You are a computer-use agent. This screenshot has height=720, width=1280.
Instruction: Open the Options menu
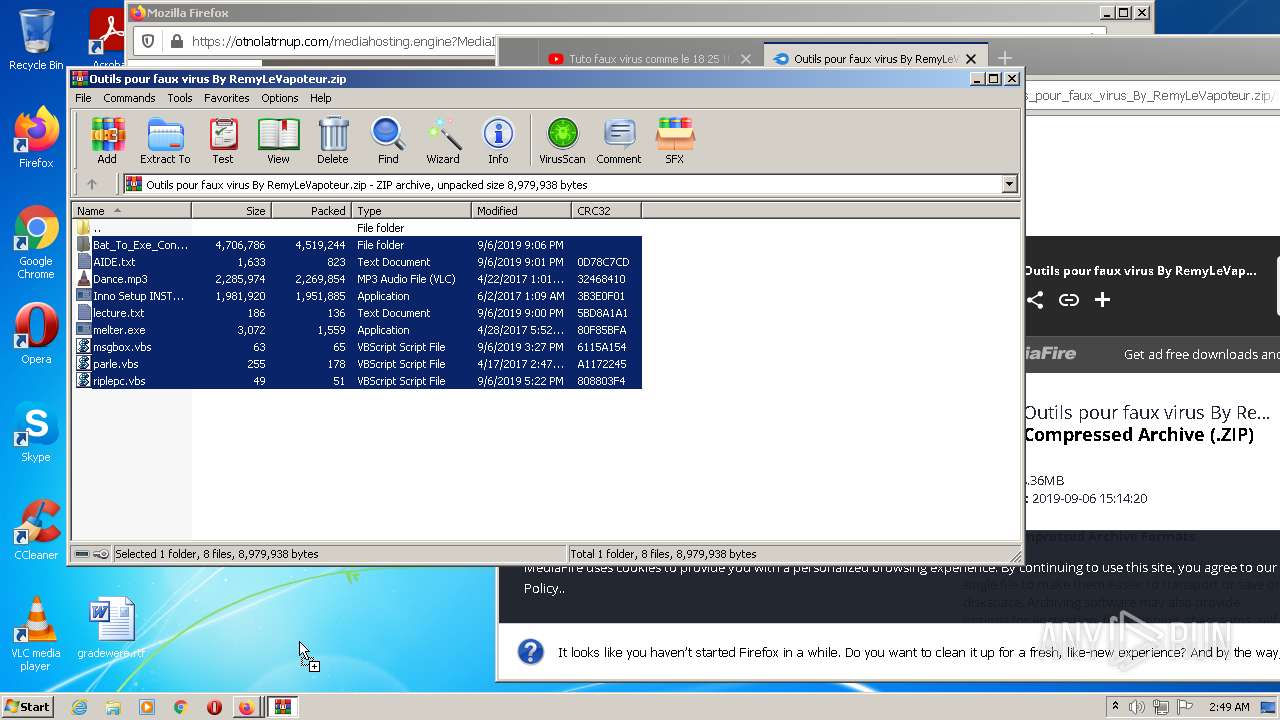point(280,98)
